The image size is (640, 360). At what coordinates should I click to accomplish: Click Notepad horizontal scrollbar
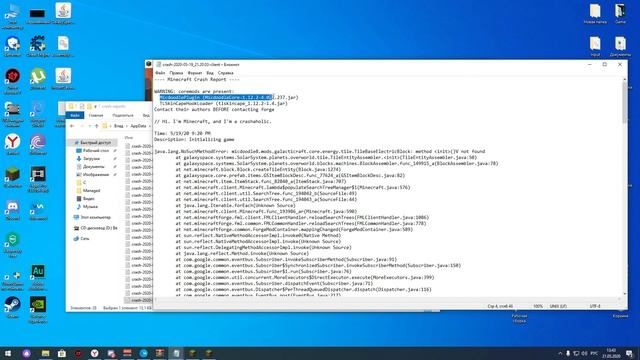388,299
